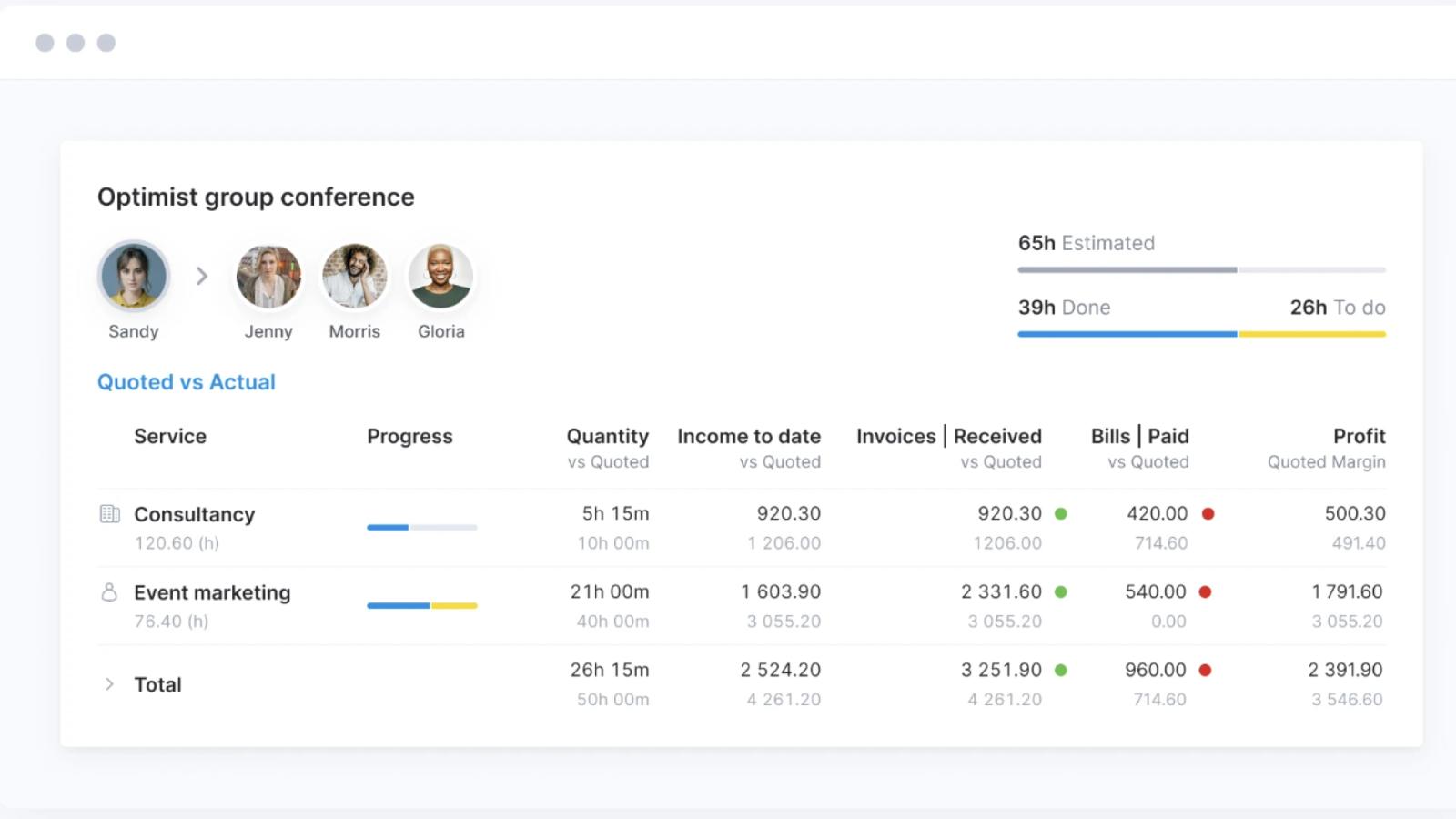Open the Quoted vs Actual link
1456x819 pixels.
pos(187,382)
